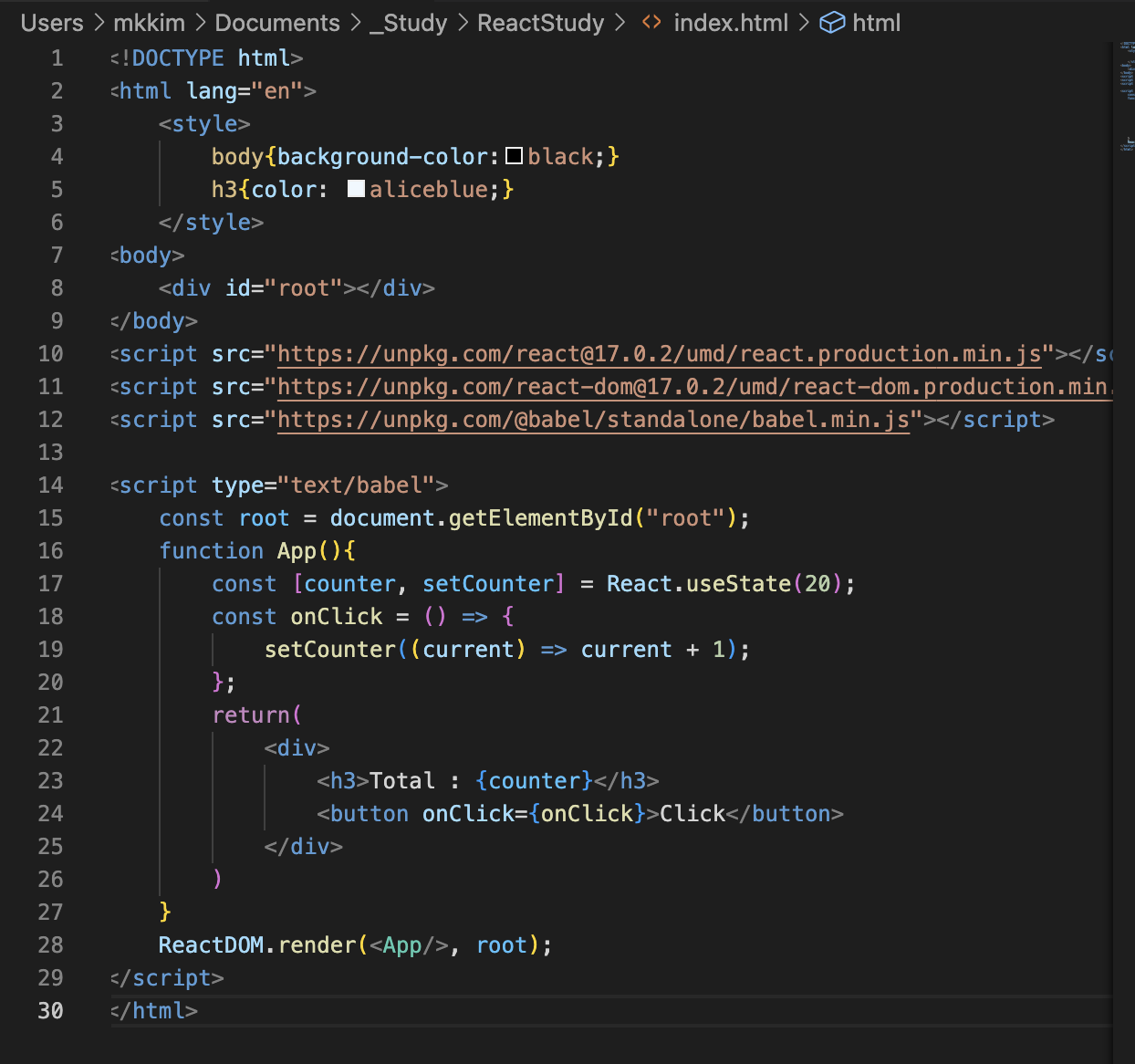Click 'setCounter' in the destructuring on line 17
The image size is (1135, 1064).
pyautogui.click(x=487, y=584)
